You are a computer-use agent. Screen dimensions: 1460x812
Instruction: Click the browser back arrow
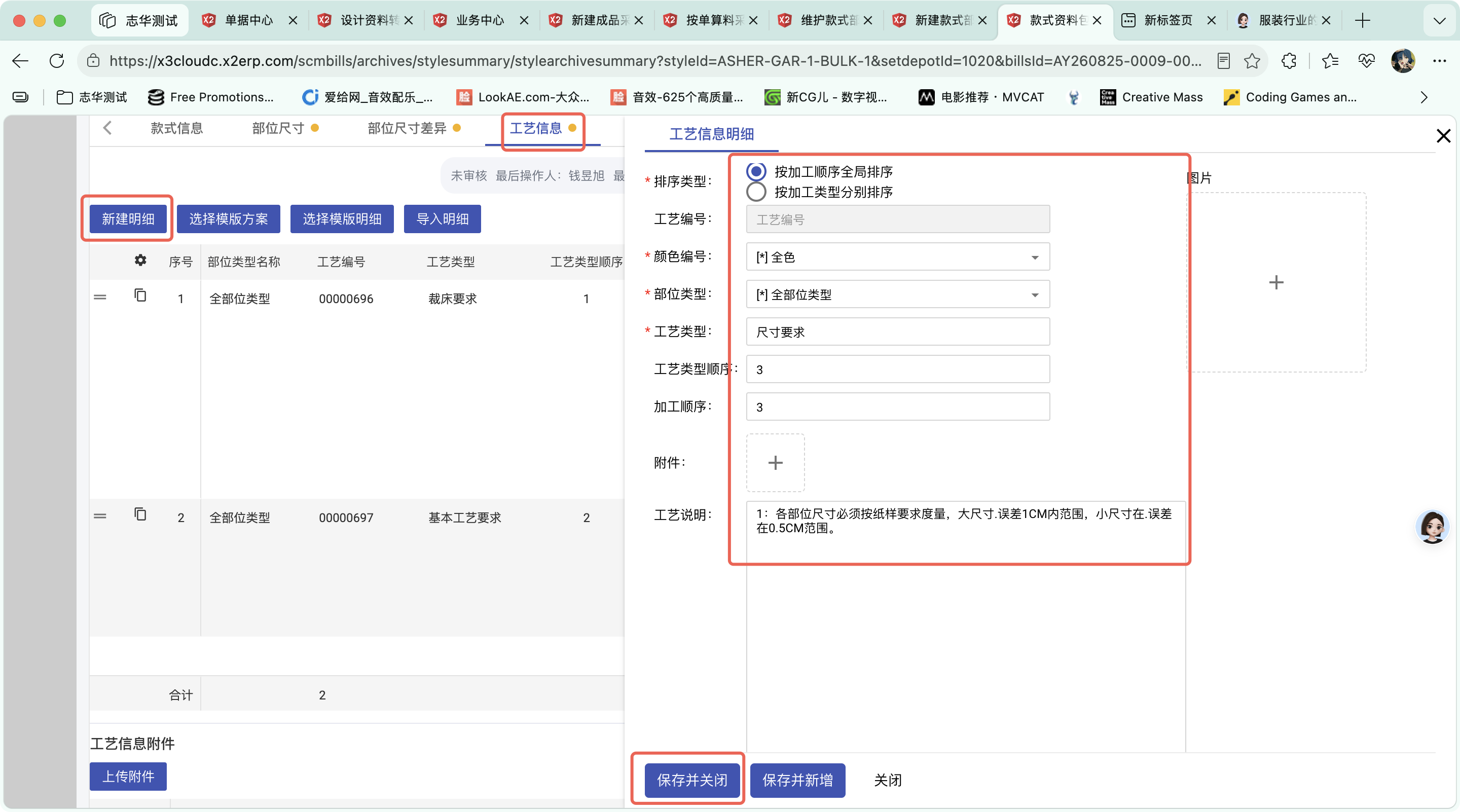pos(20,61)
